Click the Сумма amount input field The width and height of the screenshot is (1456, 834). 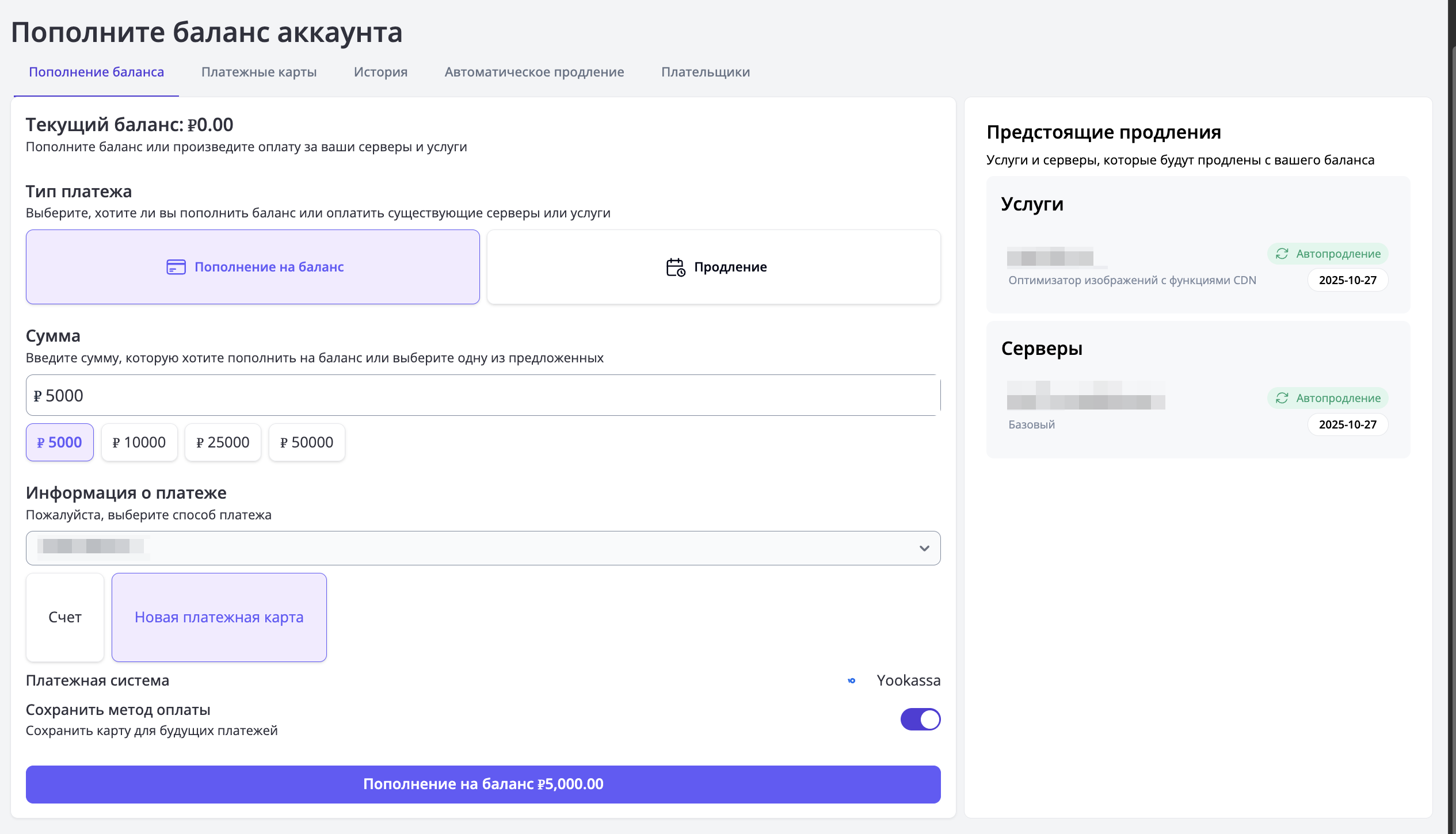point(482,395)
